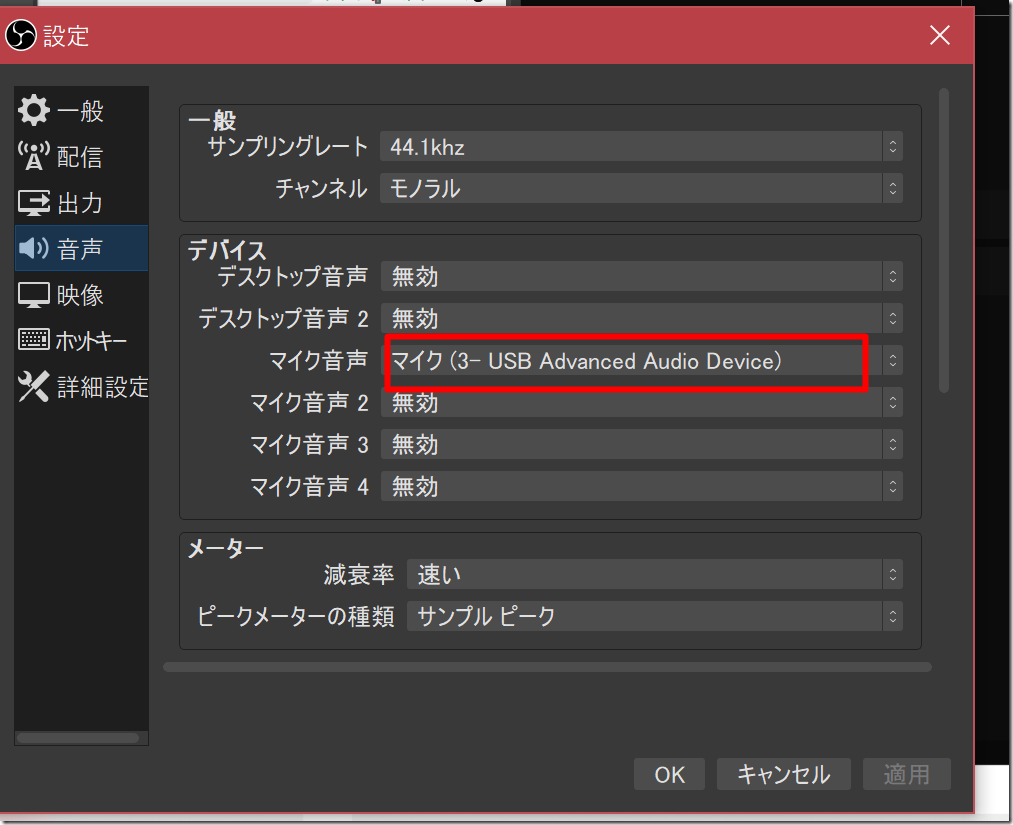Click the keyboard icon for ホットキー
The width and height of the screenshot is (1013, 825).
click(x=34, y=339)
